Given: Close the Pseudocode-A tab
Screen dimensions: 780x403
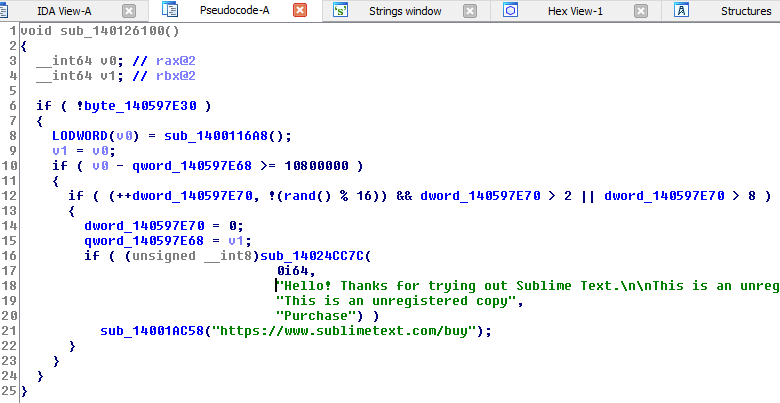Looking at the screenshot, I should pyautogui.click(x=300, y=10).
